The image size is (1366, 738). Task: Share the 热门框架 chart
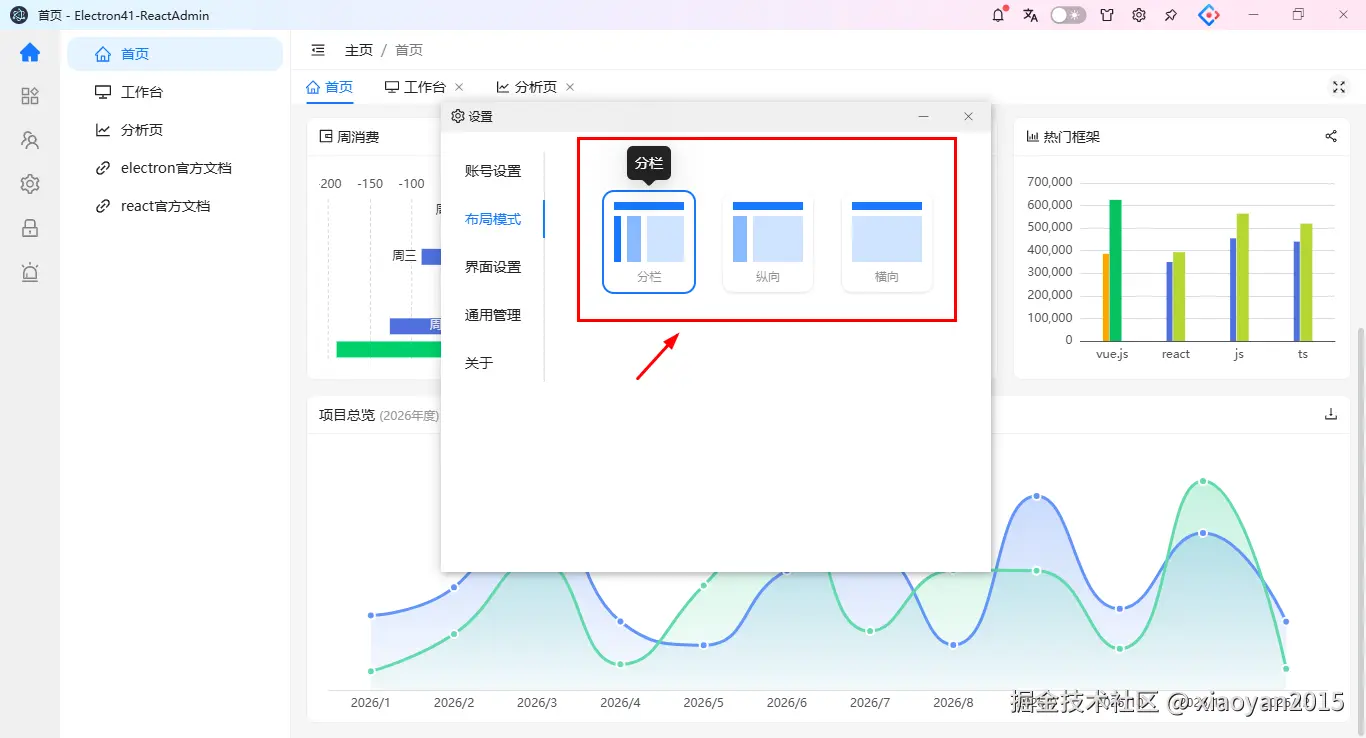coord(1331,136)
